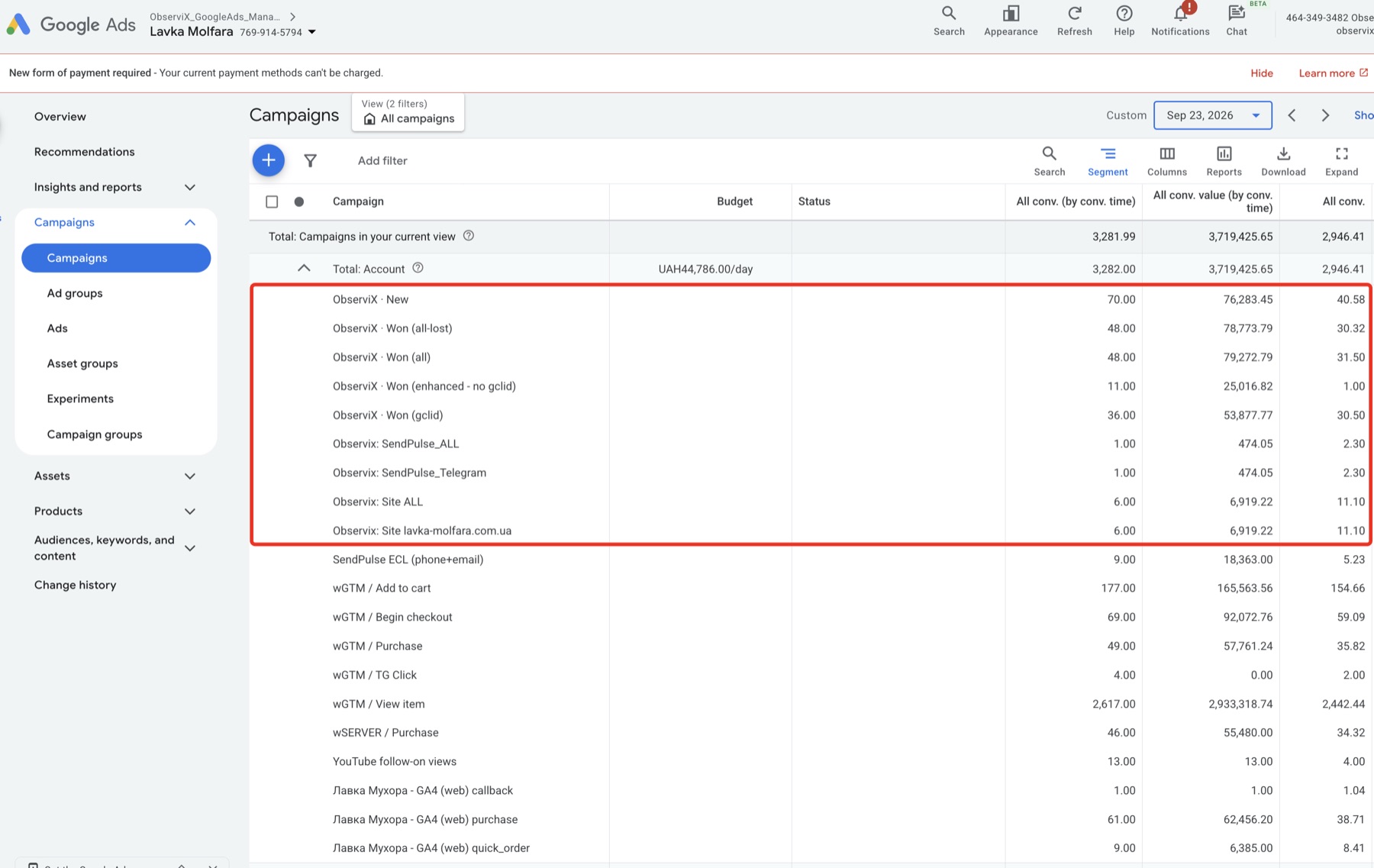The width and height of the screenshot is (1374, 868).
Task: Sort by All conv. value (by conv. time) header
Action: [1212, 202]
